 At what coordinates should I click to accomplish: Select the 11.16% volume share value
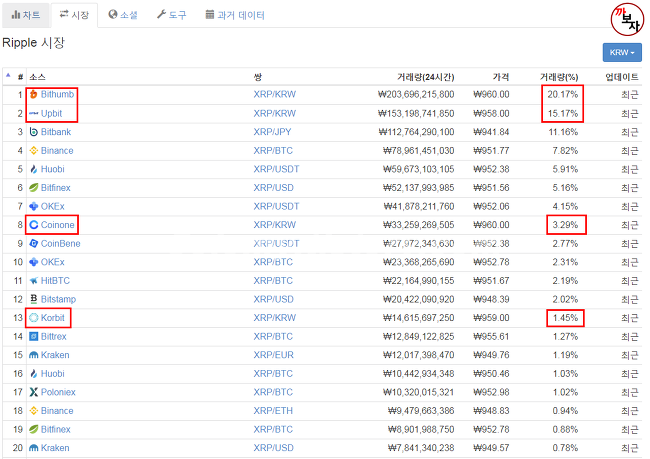563,132
